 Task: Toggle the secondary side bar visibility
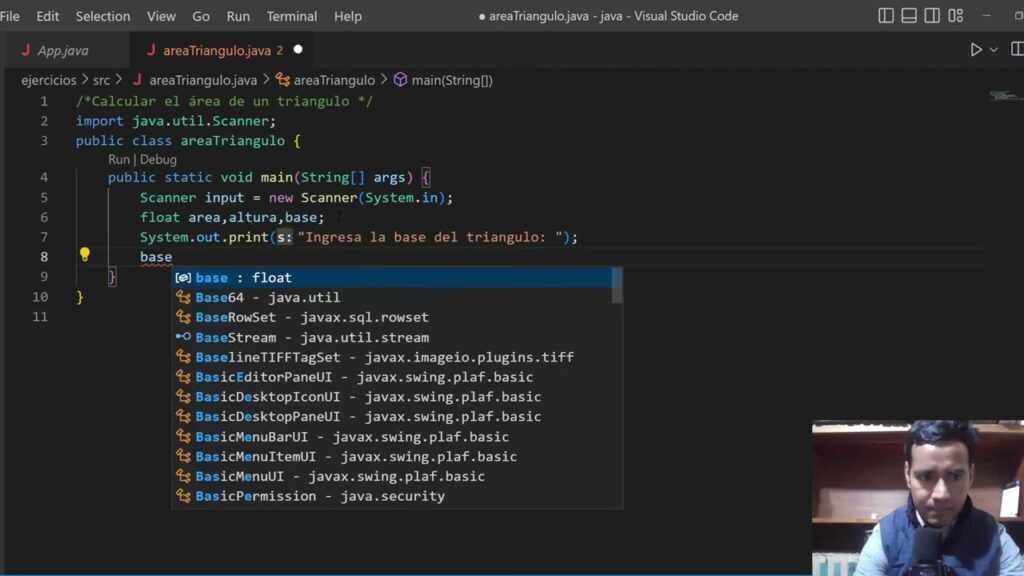click(x=934, y=16)
